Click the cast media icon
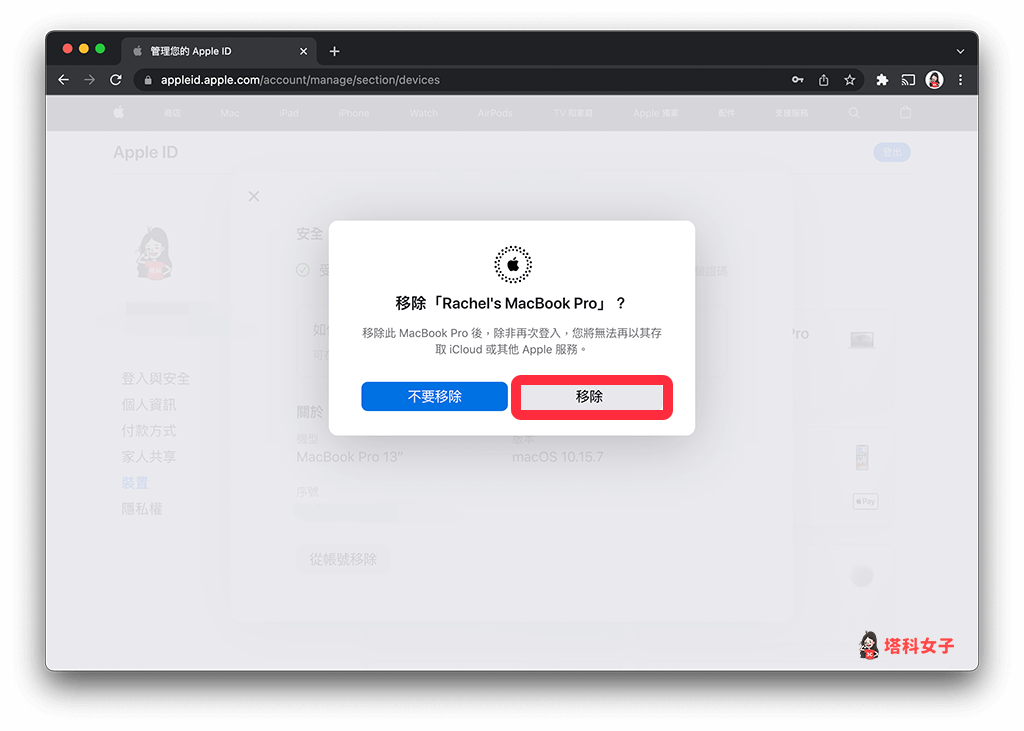Image resolution: width=1024 pixels, height=731 pixels. click(x=908, y=80)
